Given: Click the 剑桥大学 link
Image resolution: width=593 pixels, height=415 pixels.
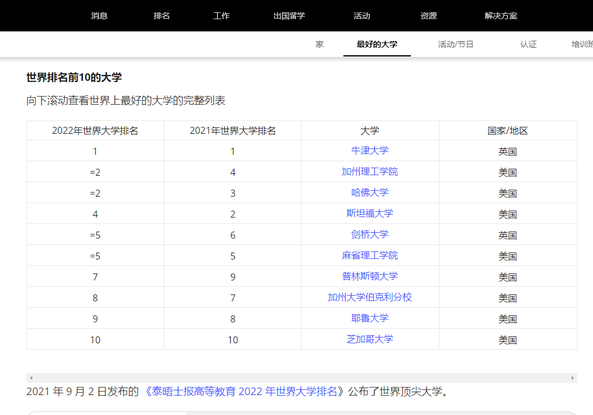Looking at the screenshot, I should click(370, 235).
